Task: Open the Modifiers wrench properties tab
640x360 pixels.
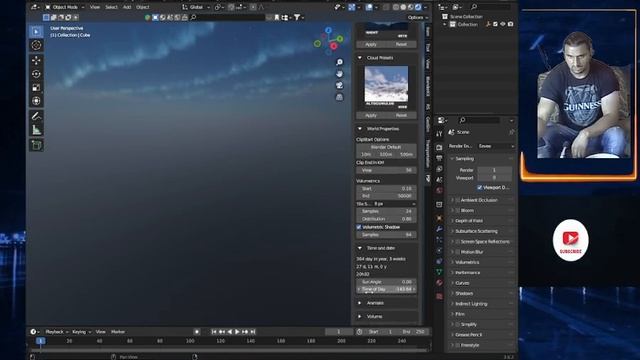Action: pos(439,229)
